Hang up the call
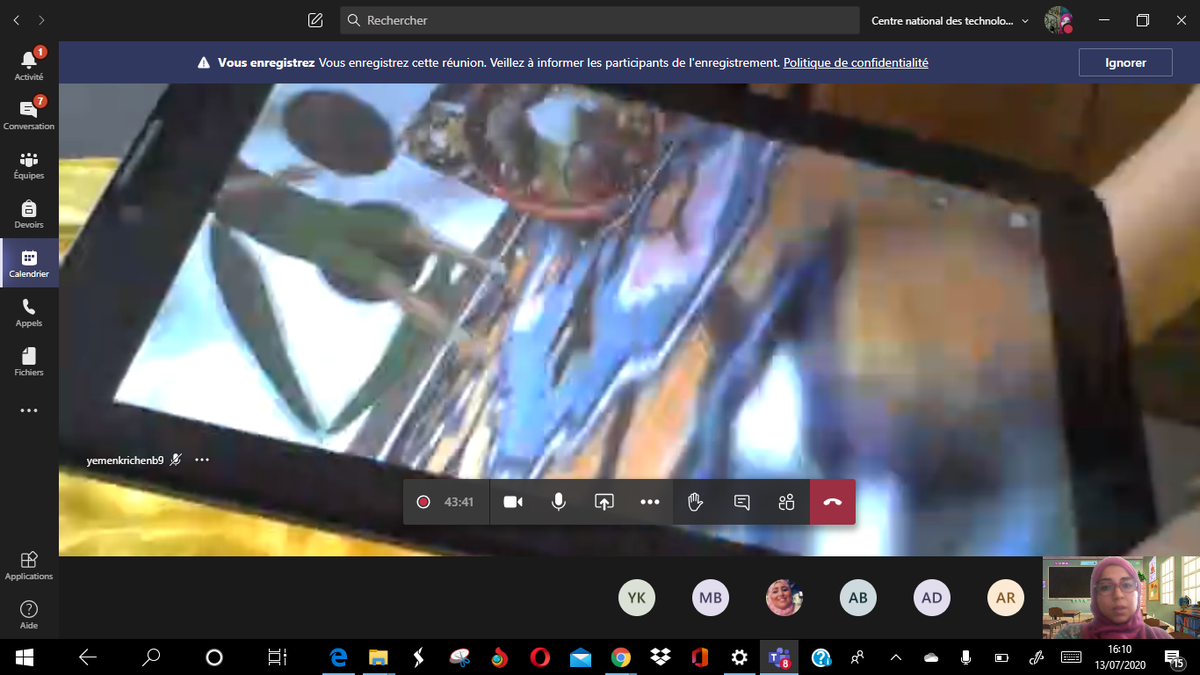 [x=832, y=502]
